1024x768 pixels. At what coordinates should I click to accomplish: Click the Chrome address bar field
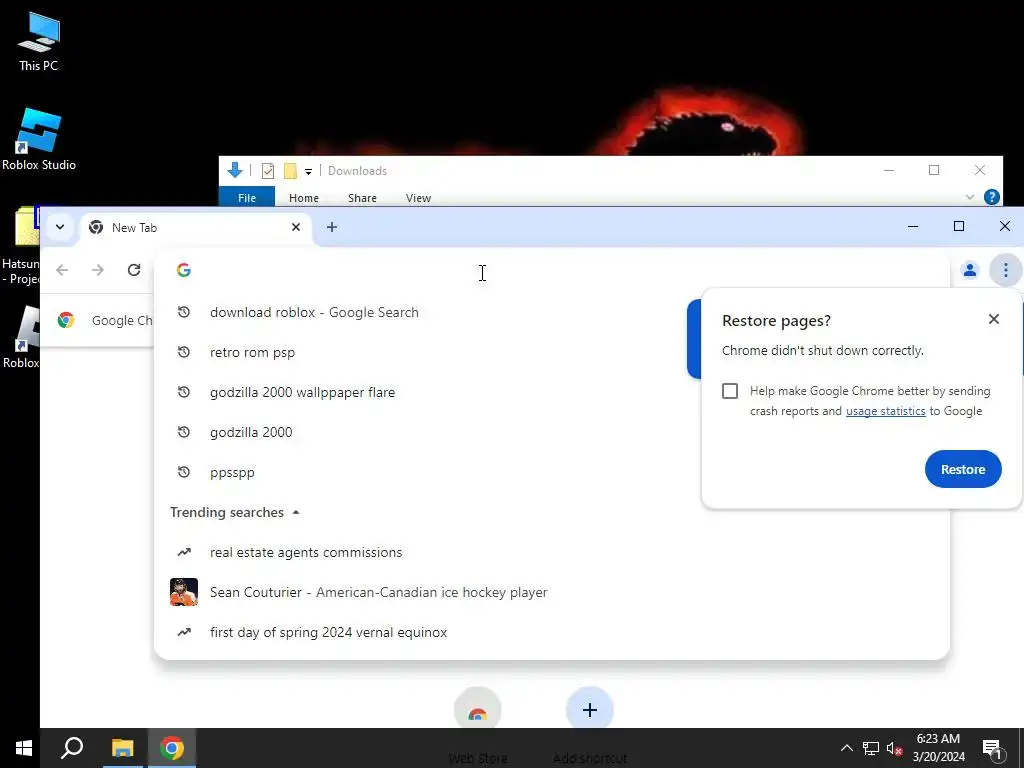pyautogui.click(x=552, y=270)
